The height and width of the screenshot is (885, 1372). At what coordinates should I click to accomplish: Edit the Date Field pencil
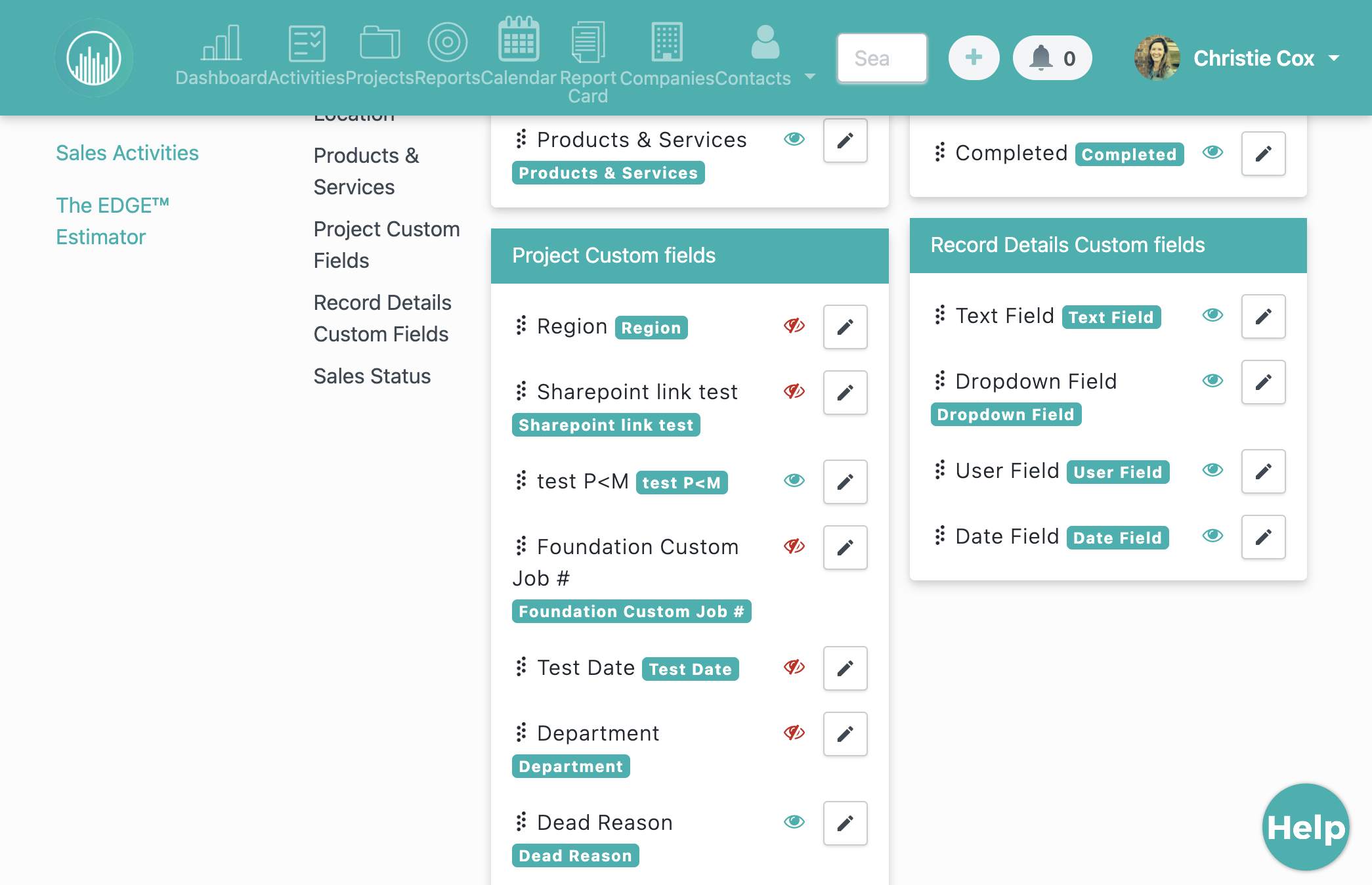click(x=1263, y=537)
